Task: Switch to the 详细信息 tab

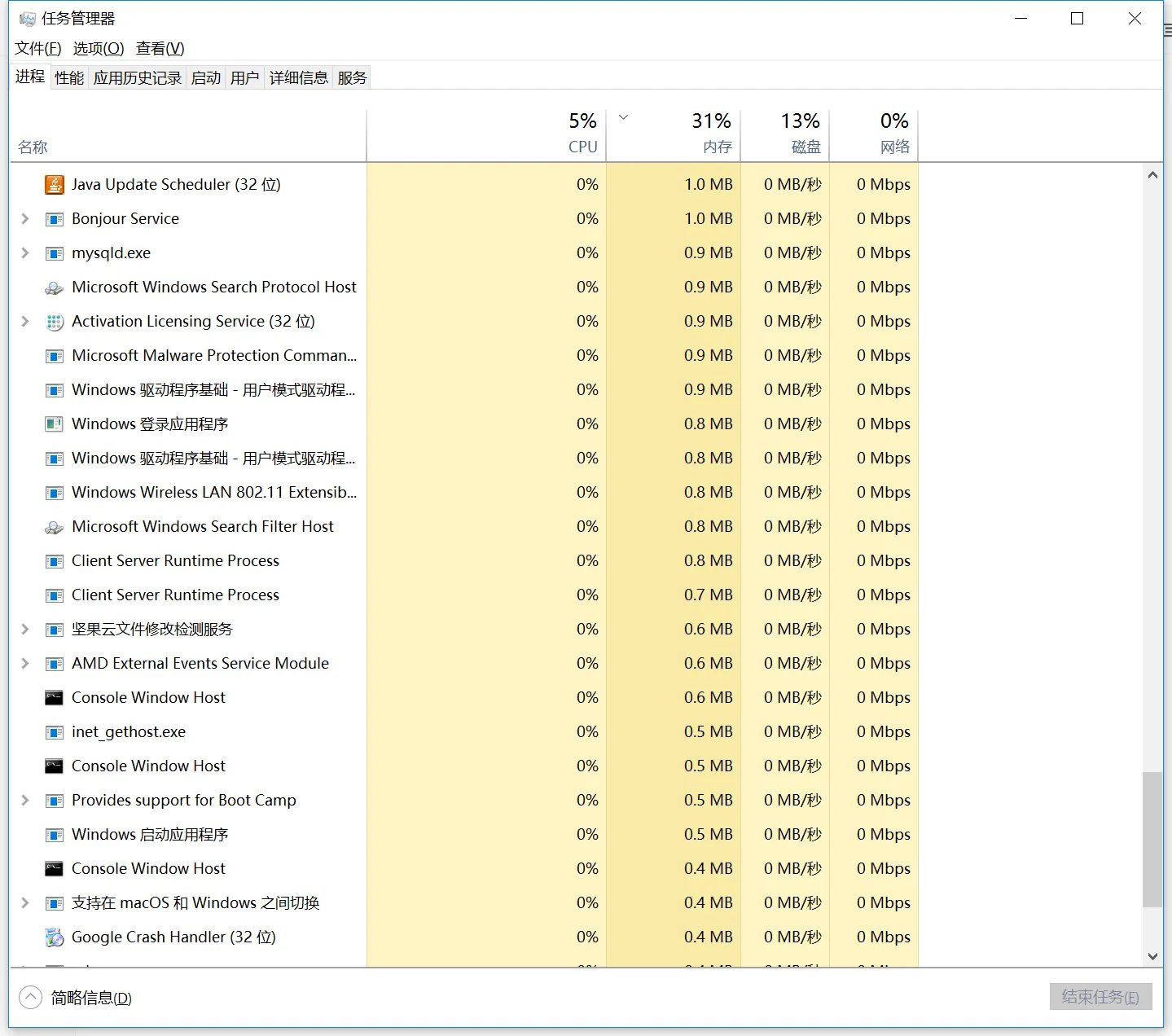Action: click(299, 77)
